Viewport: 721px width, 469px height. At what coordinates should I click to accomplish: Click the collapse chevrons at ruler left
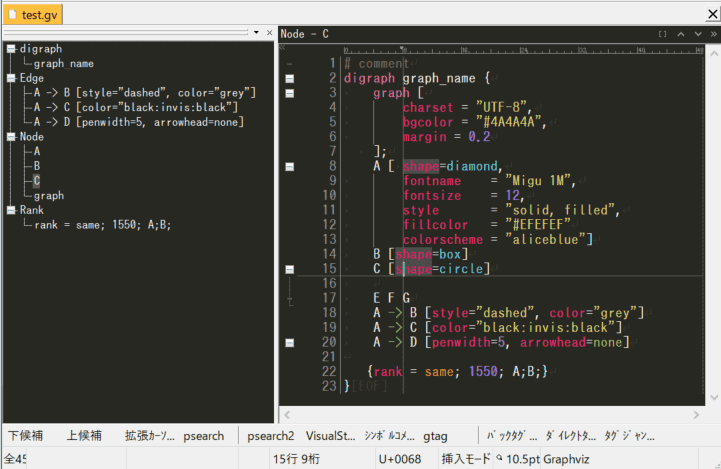282,47
